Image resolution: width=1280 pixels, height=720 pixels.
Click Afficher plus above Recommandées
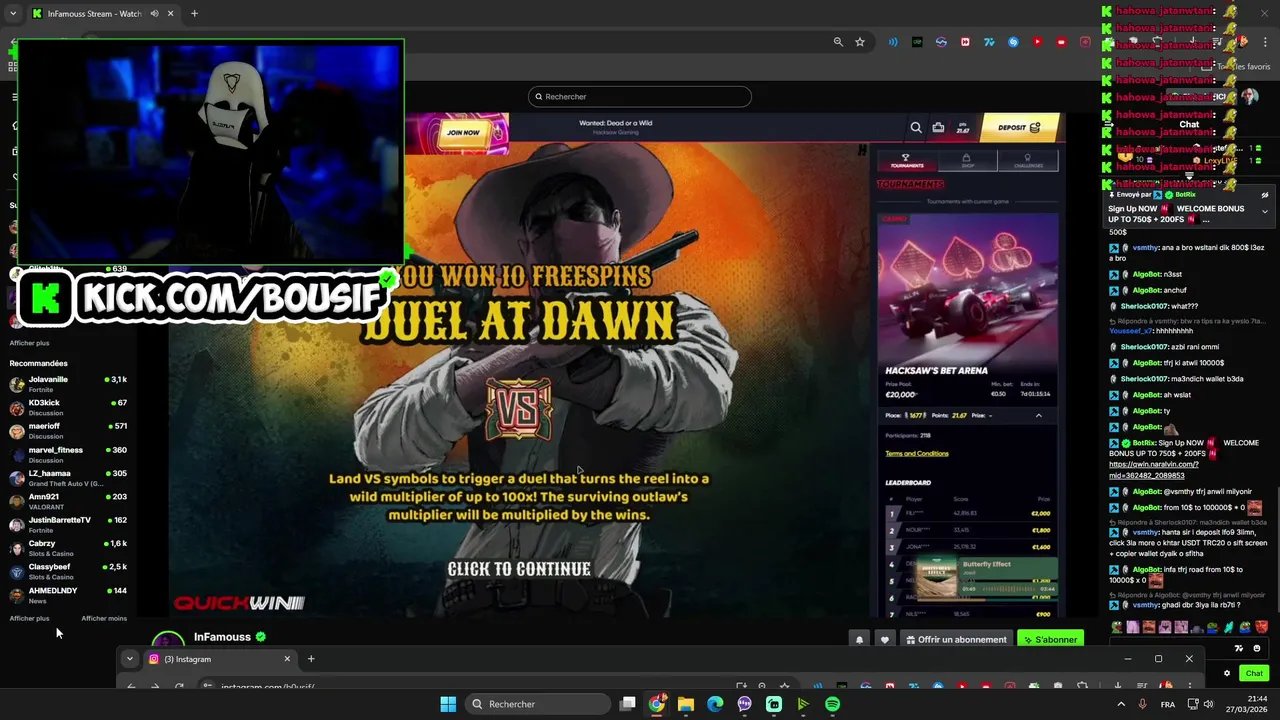pos(29,343)
